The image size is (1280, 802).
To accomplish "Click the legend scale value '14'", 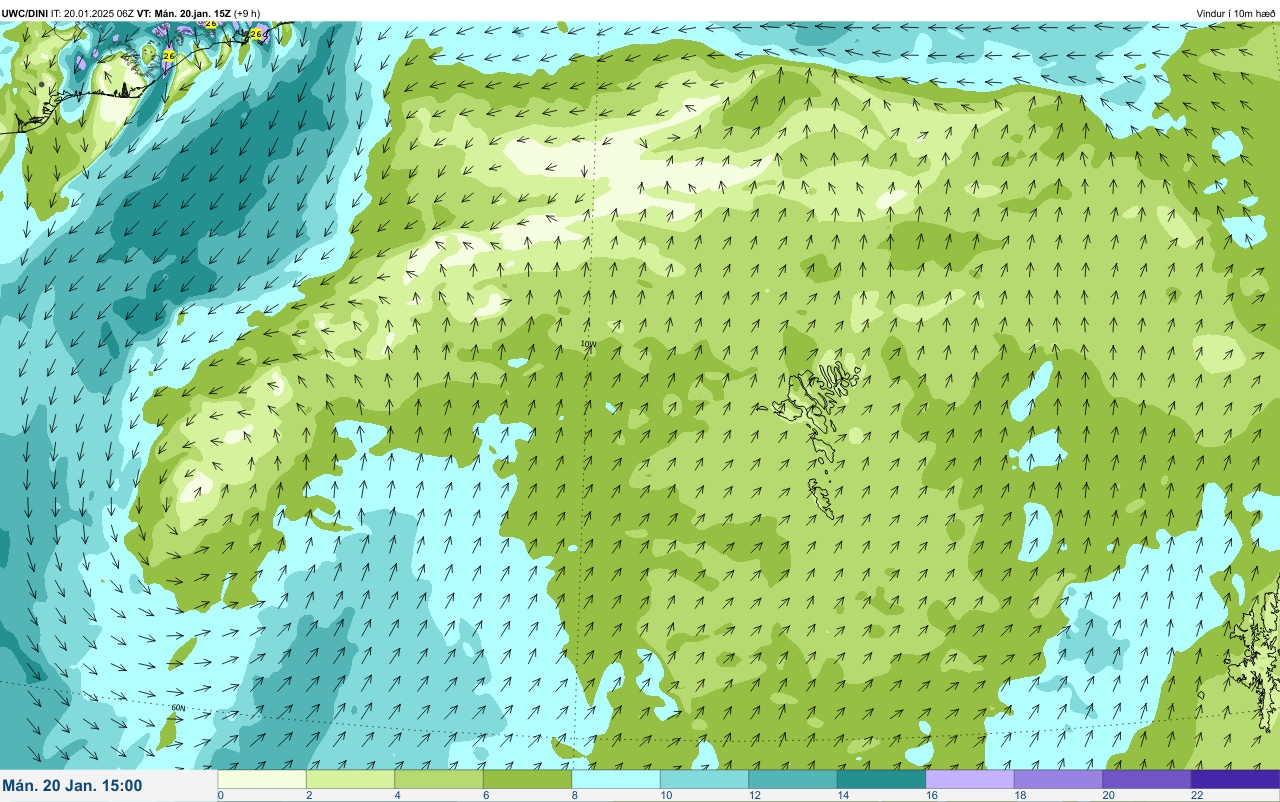I will pos(841,795).
